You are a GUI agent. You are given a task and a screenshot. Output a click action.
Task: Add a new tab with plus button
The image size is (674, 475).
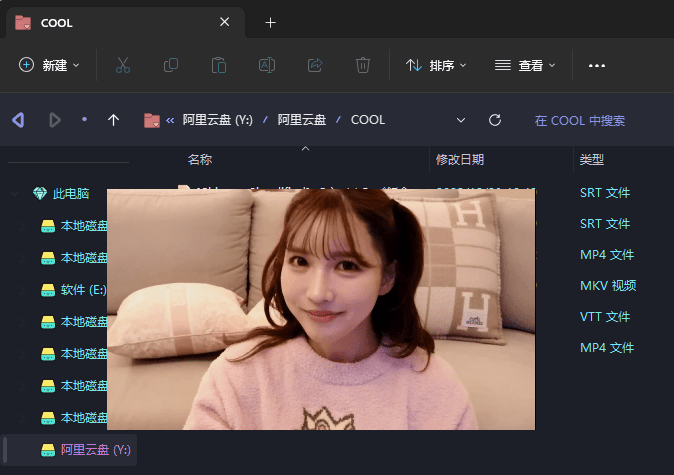[270, 23]
